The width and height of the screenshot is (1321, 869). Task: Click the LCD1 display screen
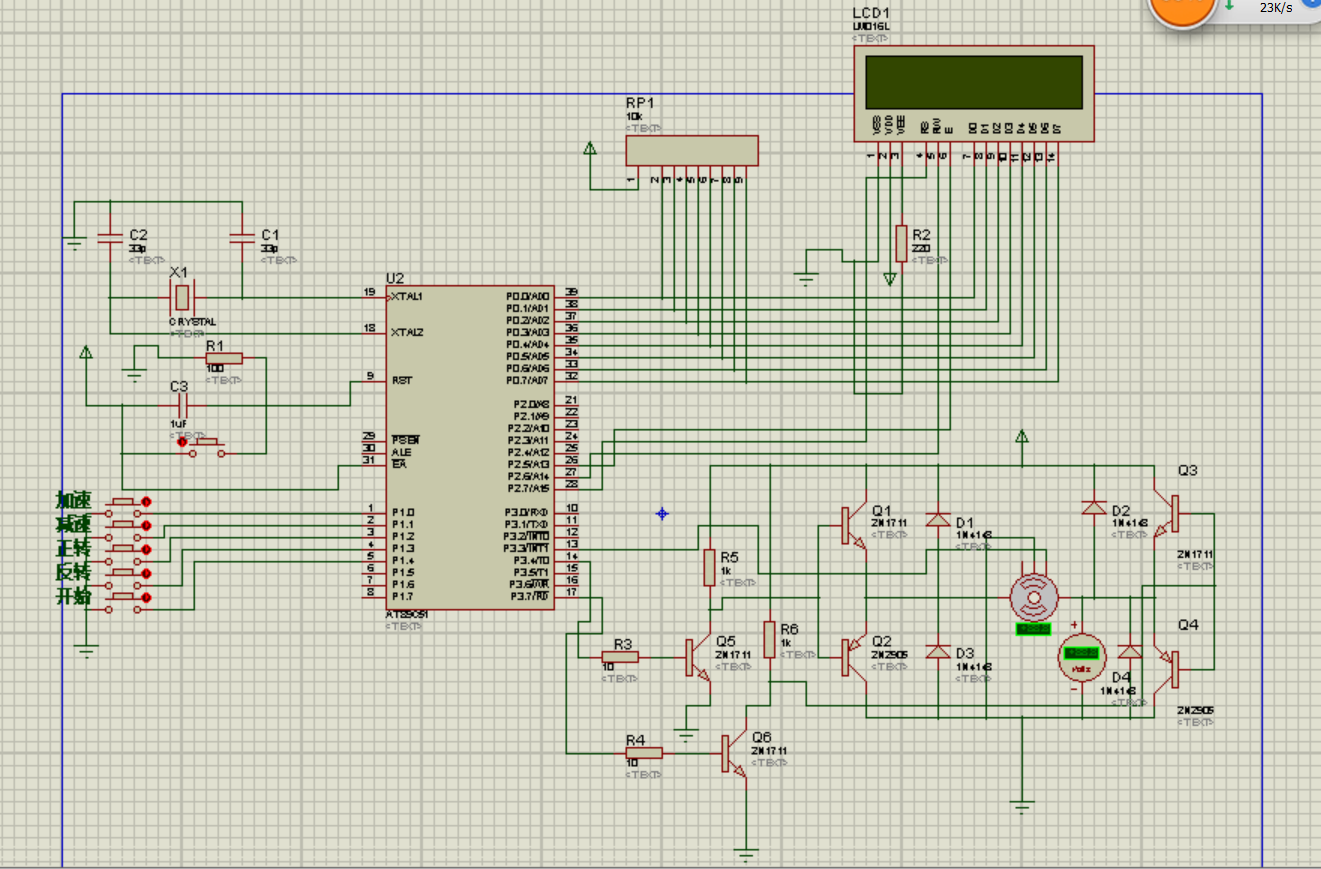pos(973,82)
